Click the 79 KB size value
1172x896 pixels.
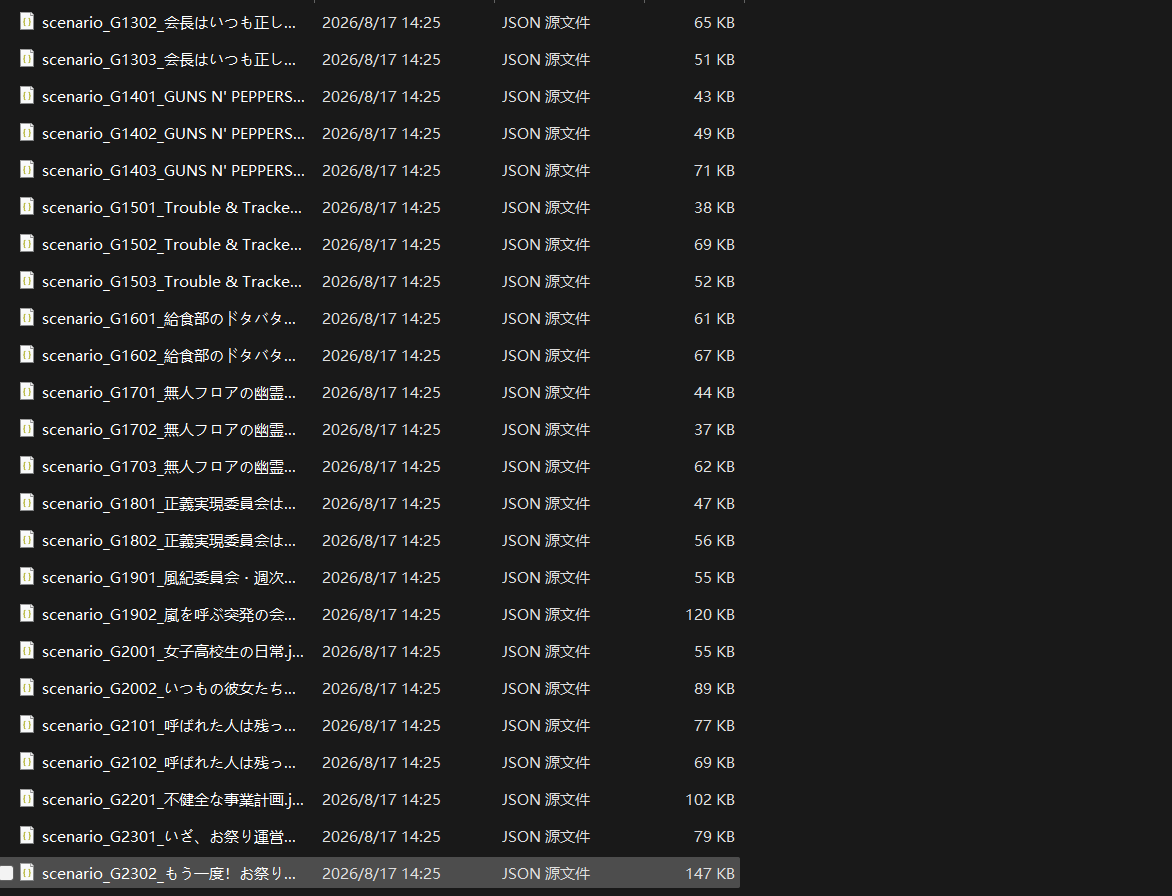click(714, 836)
